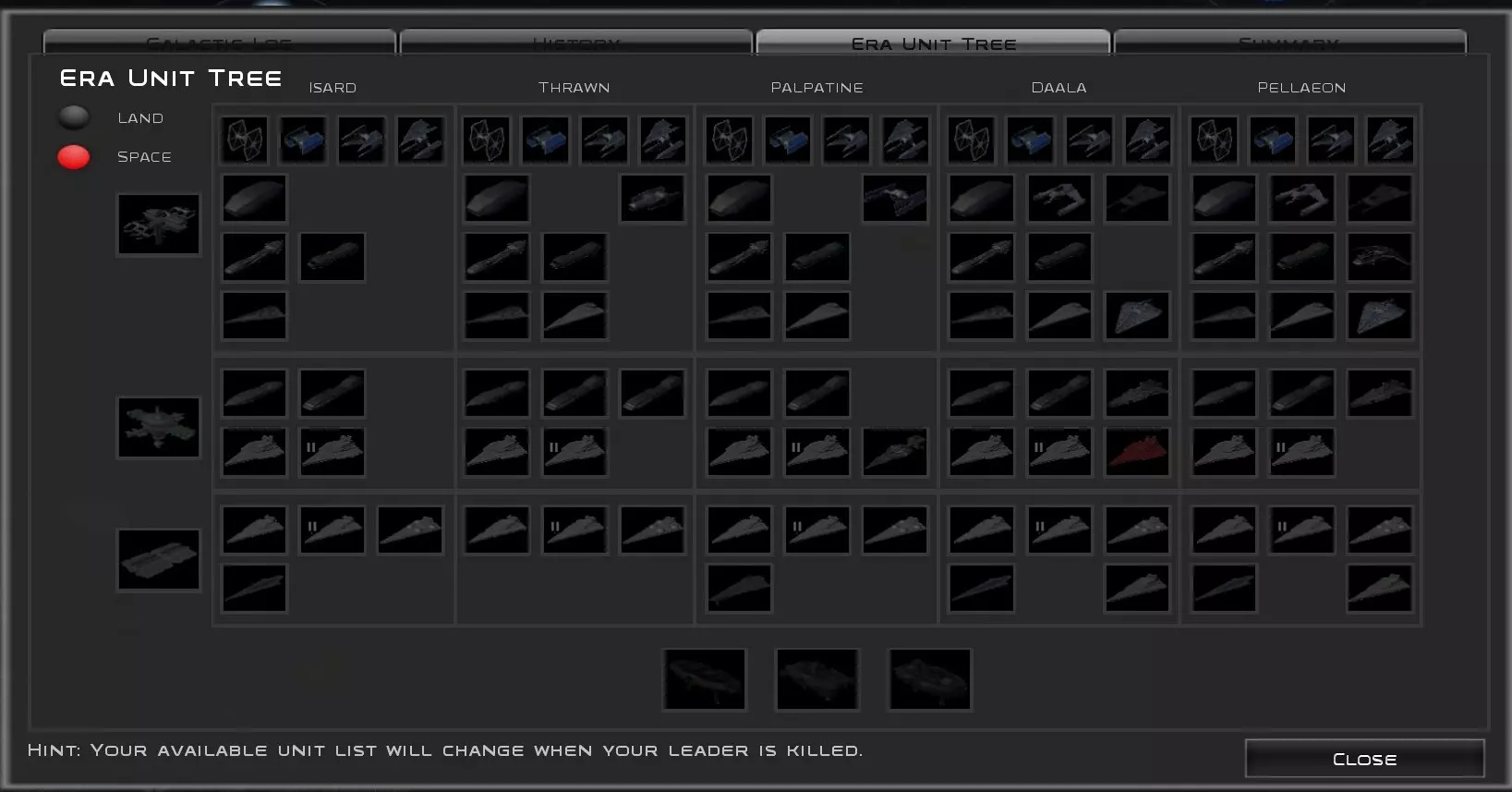Pick the third fighter icon under Palpatine
This screenshot has height=792, width=1512.
[846, 140]
